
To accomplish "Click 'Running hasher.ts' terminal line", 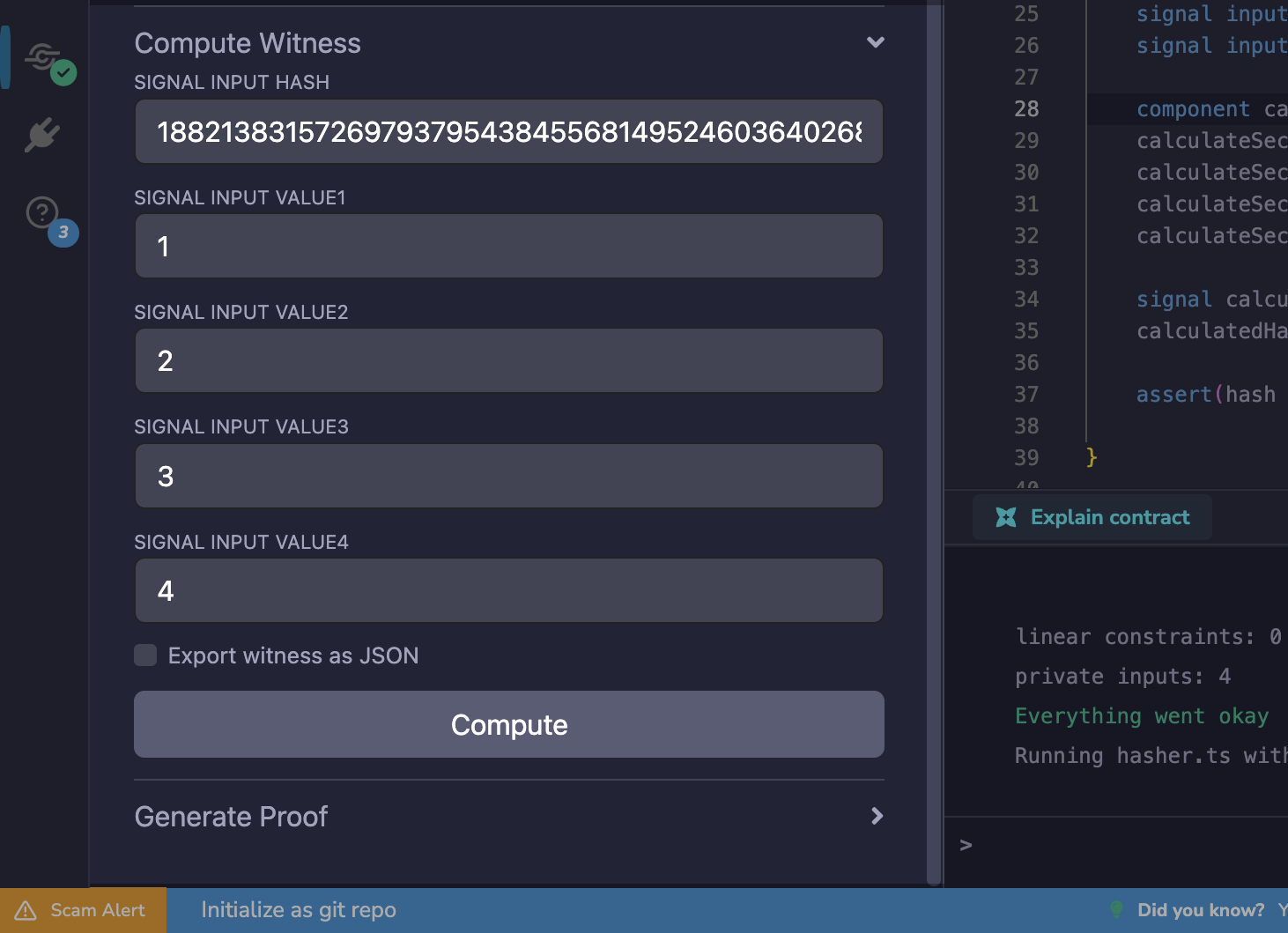I will point(1151,755).
